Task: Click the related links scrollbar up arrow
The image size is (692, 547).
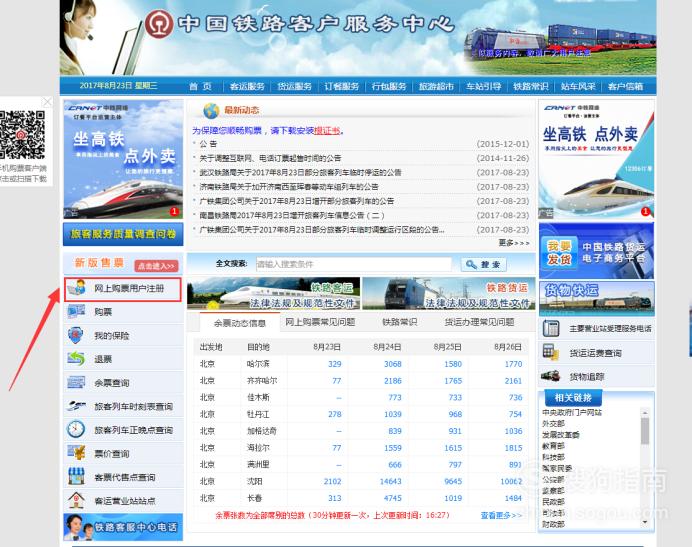Action: 645,413
